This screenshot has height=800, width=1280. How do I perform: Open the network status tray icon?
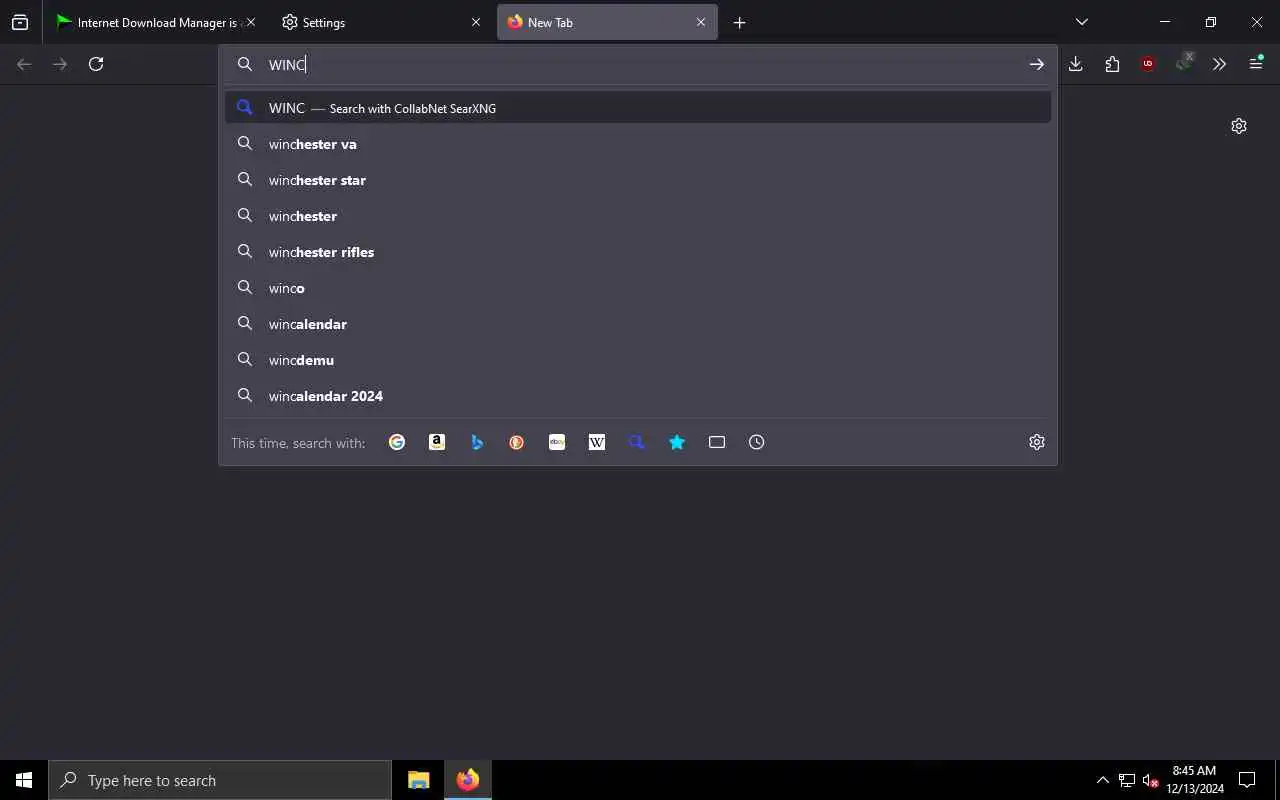point(1127,780)
